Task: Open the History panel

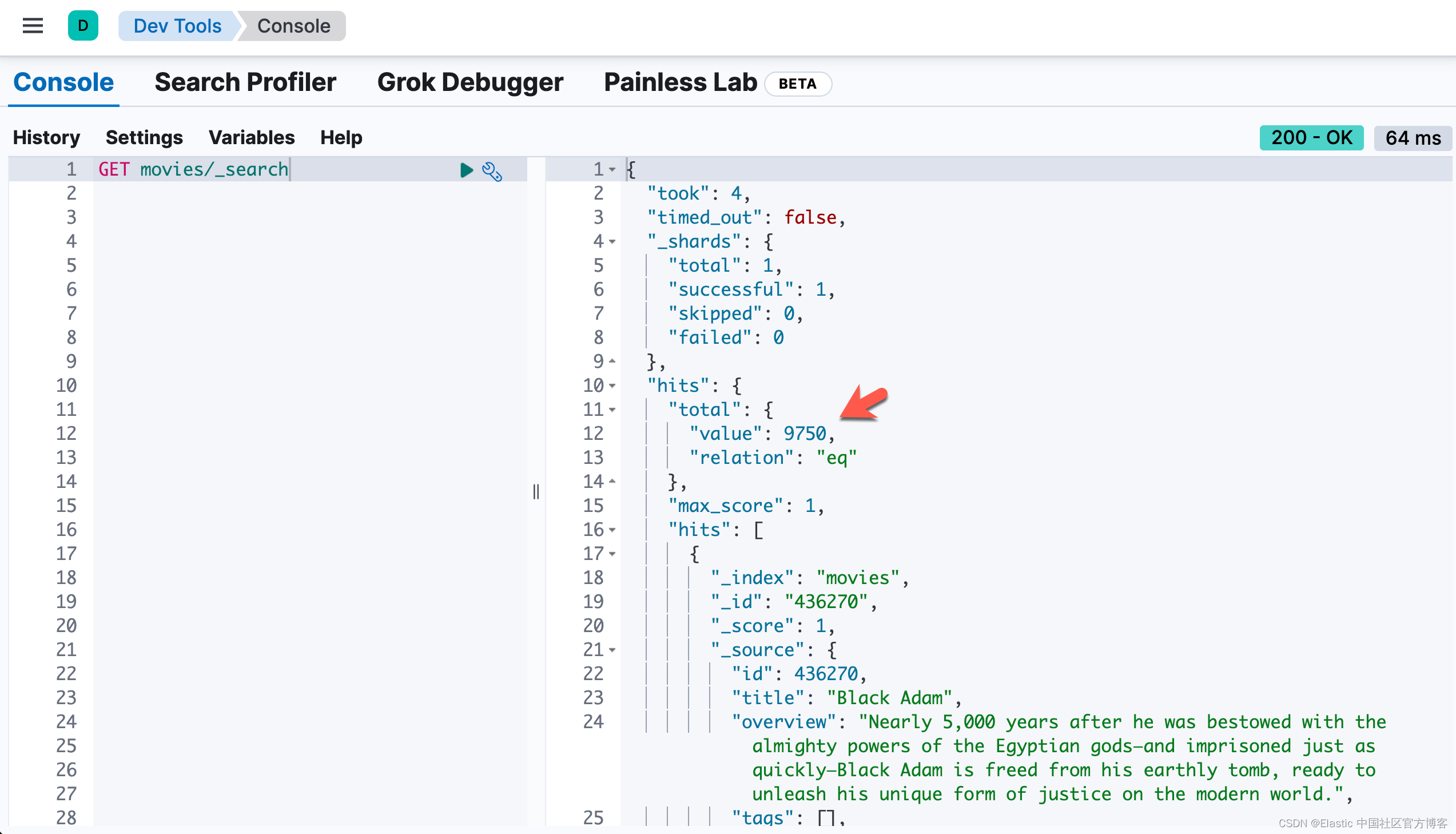Action: pyautogui.click(x=46, y=137)
